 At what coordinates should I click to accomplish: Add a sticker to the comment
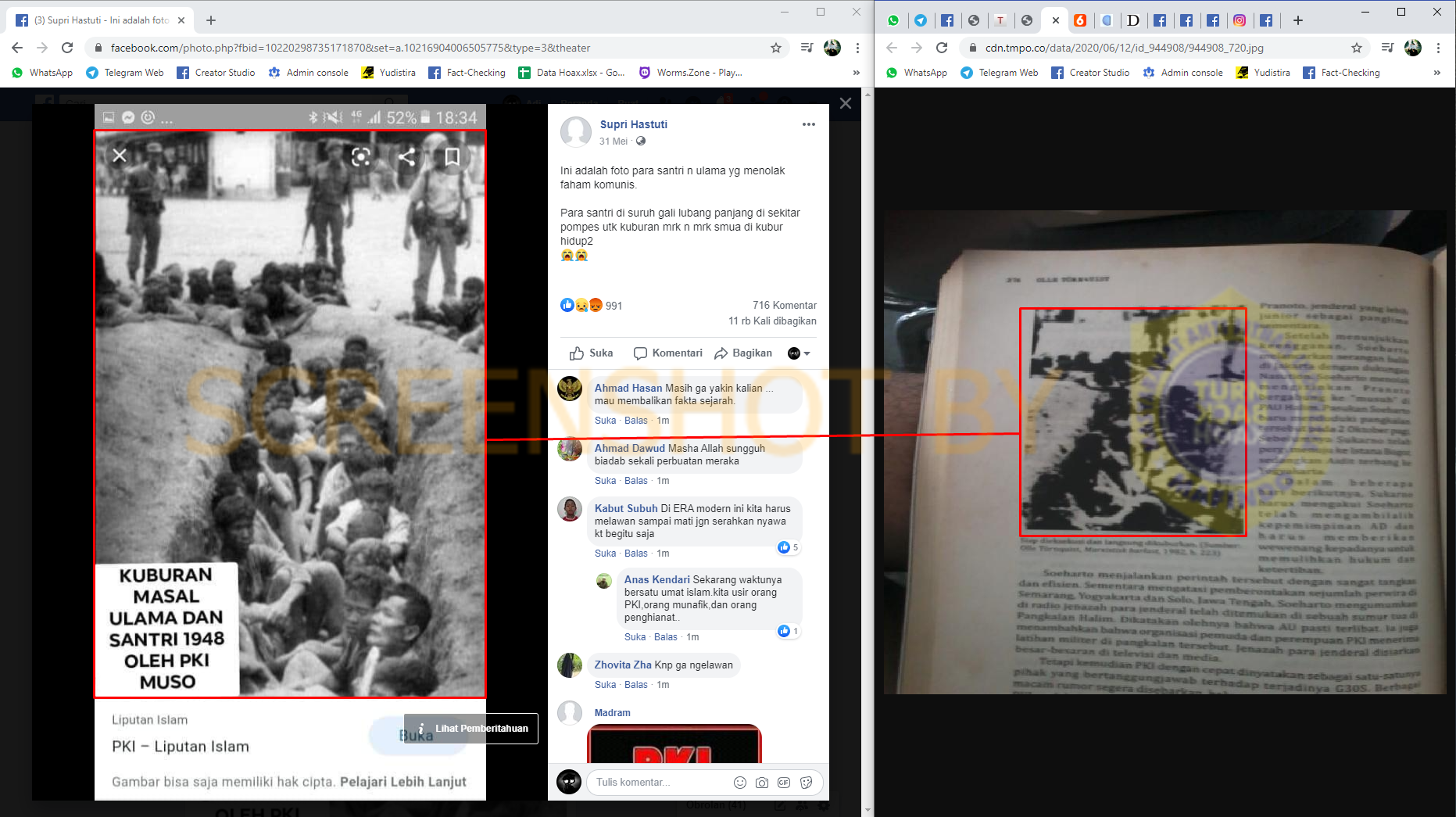(807, 783)
